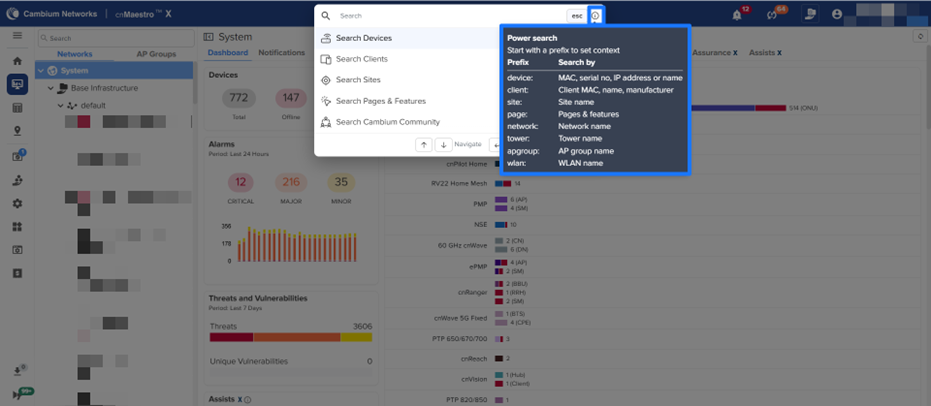Collapse the Base Infrastructure node
Viewport: 931px width, 406px height.
pyautogui.click(x=51, y=88)
